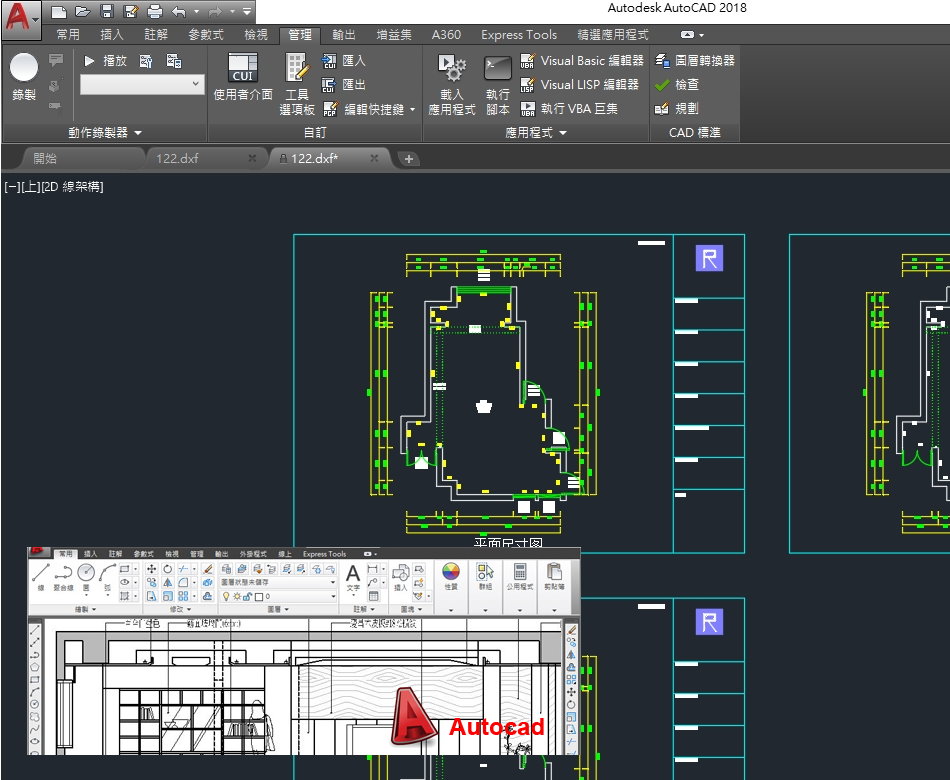Click the Open file folder icon

[x=82, y=11]
